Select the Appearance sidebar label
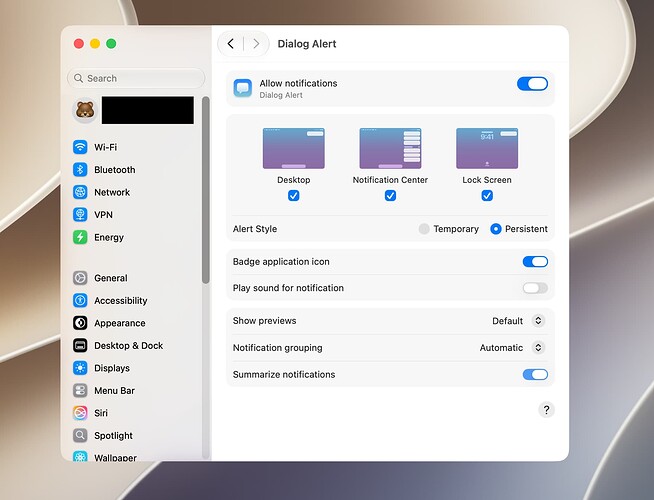 (x=120, y=323)
